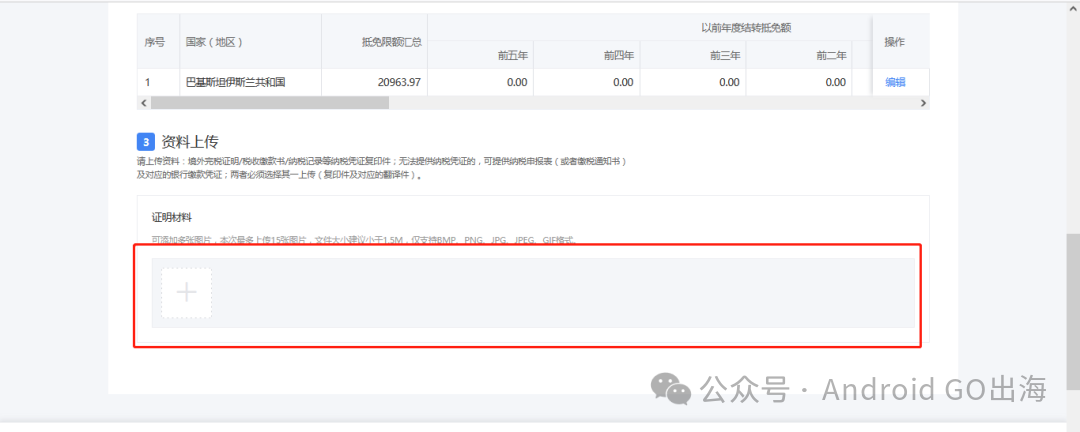Click the 证明材料 label

(x=172, y=218)
